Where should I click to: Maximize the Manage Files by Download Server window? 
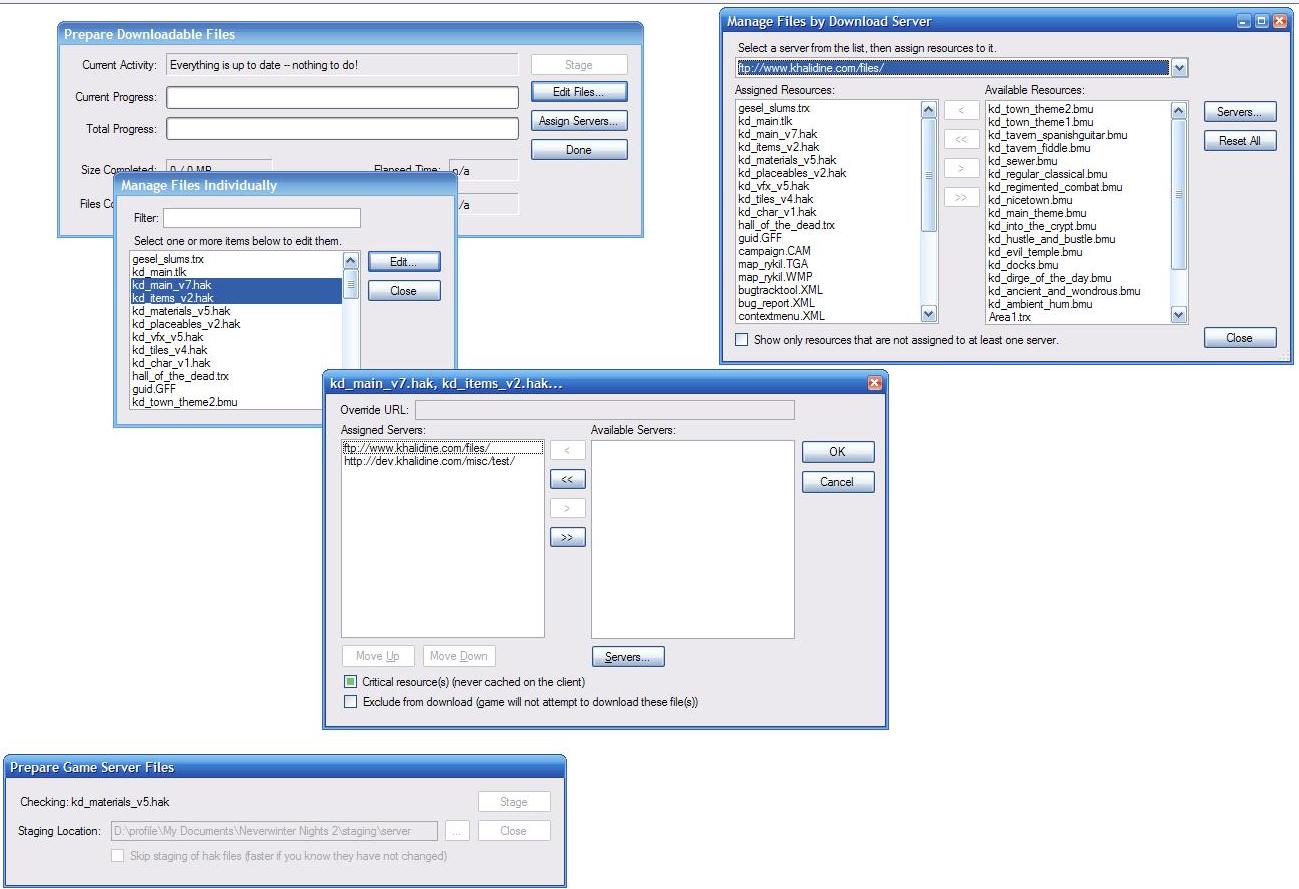1261,21
